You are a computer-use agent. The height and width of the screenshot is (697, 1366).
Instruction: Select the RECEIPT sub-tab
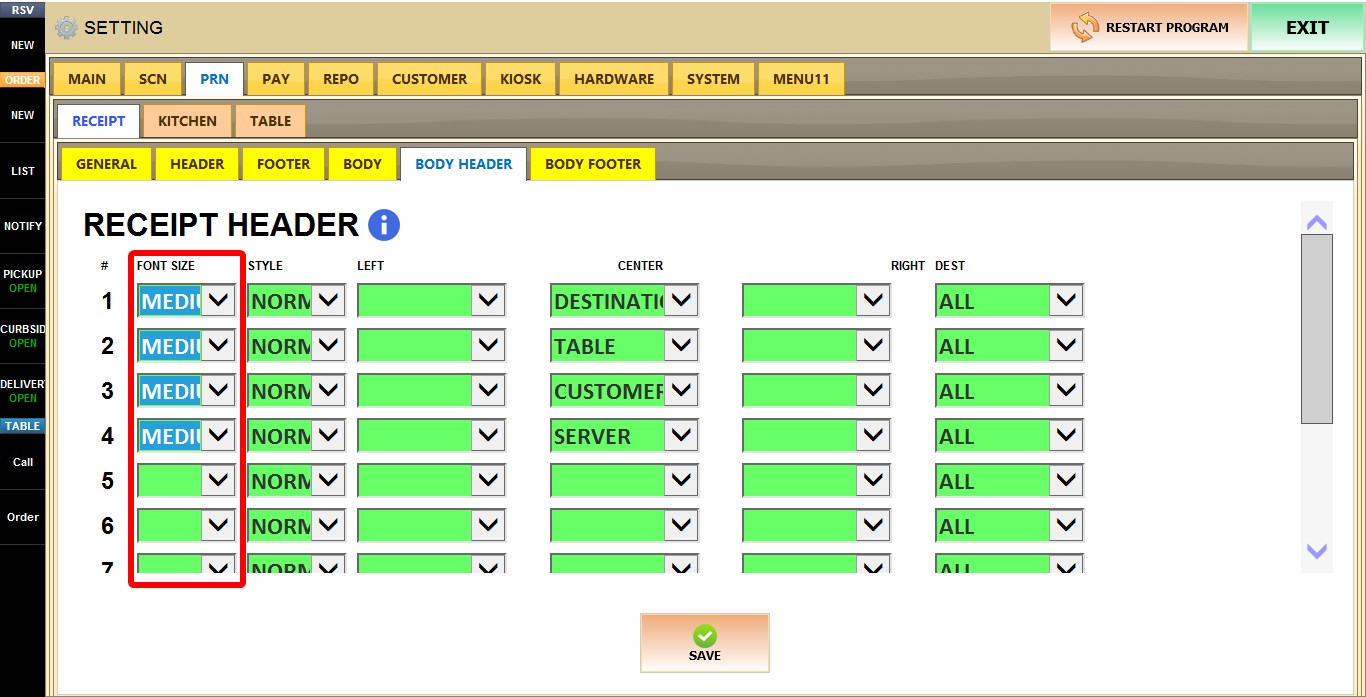coord(98,121)
